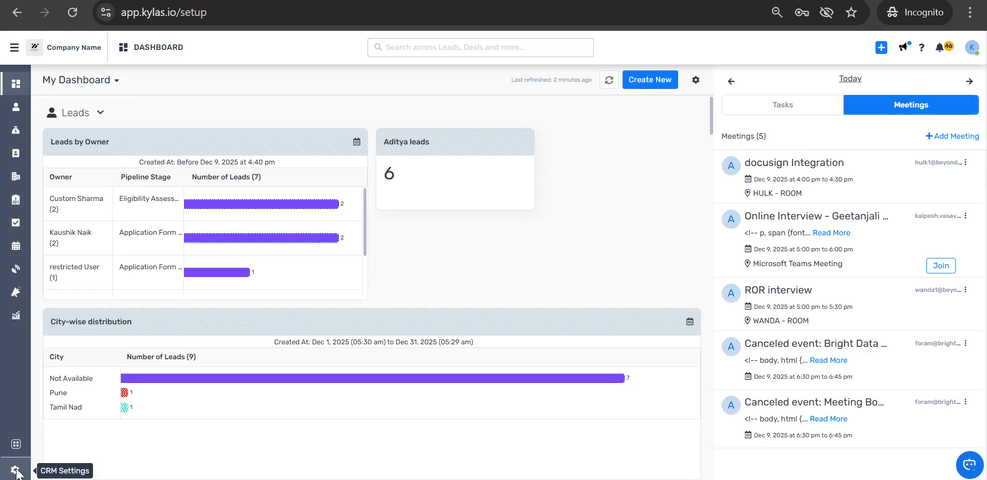Select the Meetings tab

(x=910, y=105)
